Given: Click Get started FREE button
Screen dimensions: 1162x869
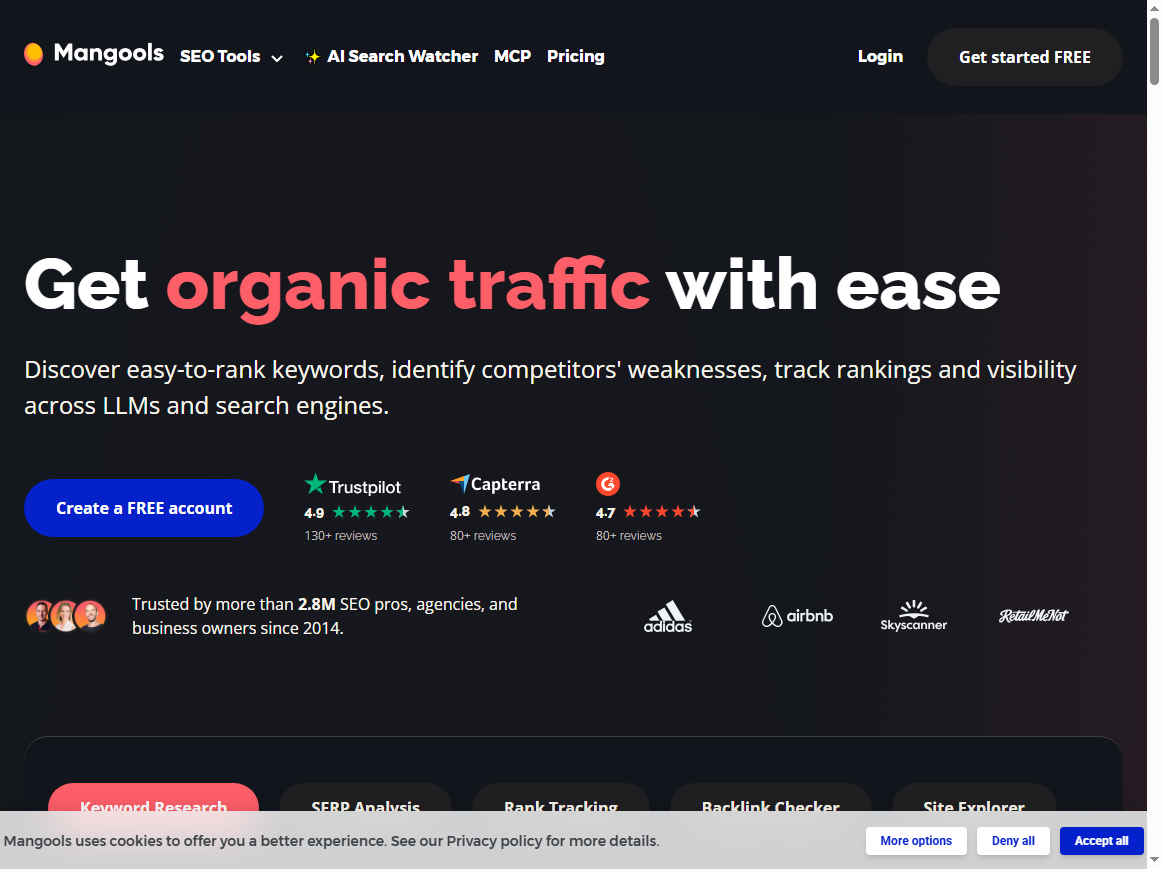Looking at the screenshot, I should pos(1025,57).
